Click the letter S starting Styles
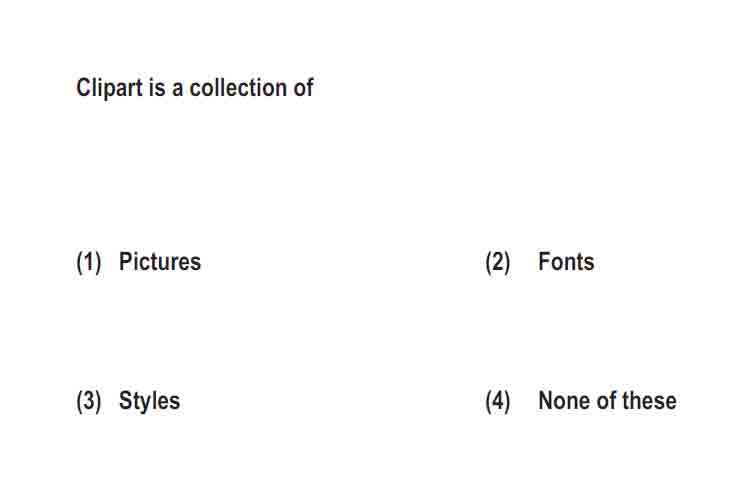 coord(126,401)
